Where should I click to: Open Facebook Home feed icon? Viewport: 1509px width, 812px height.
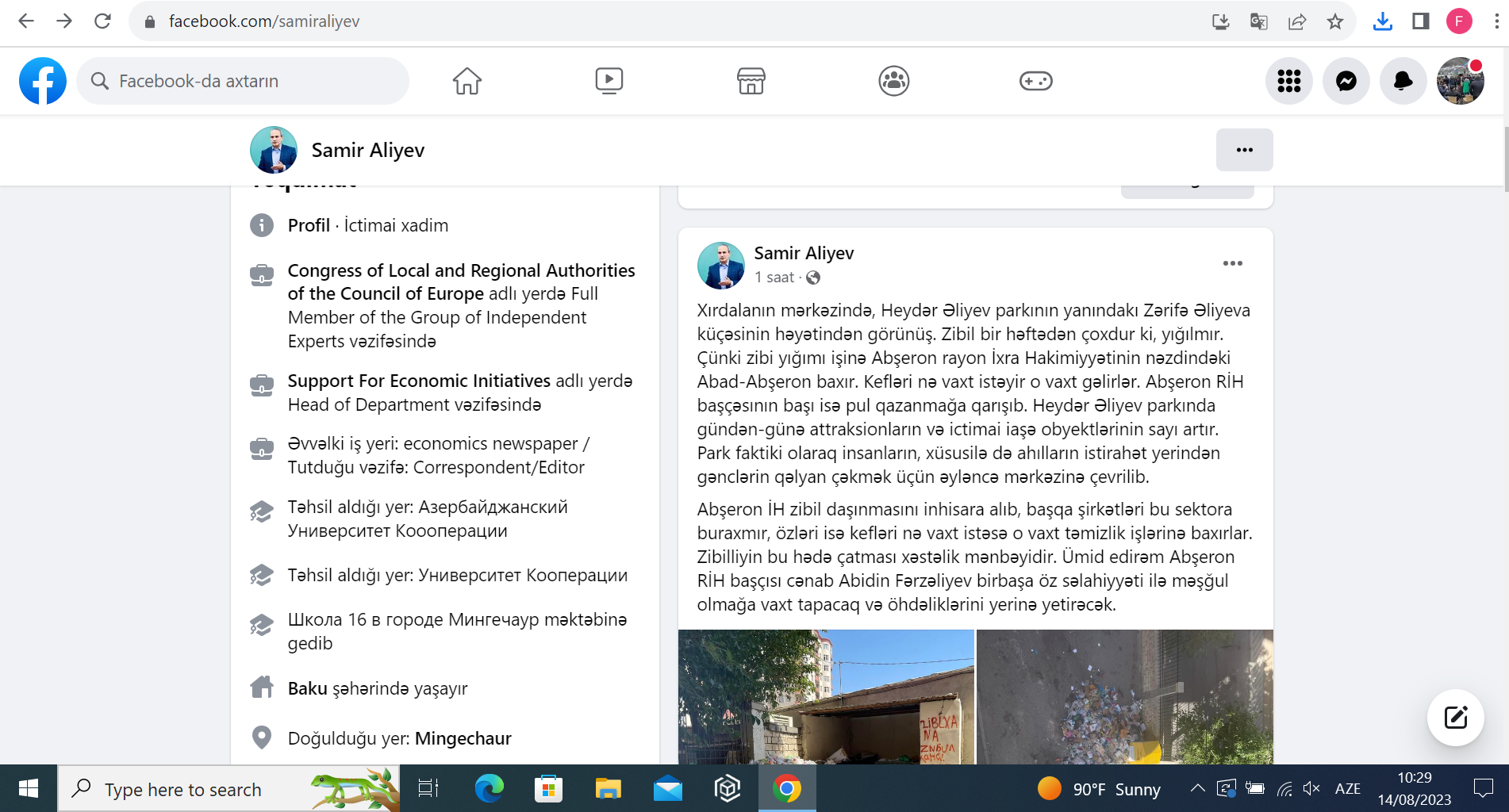click(x=467, y=81)
